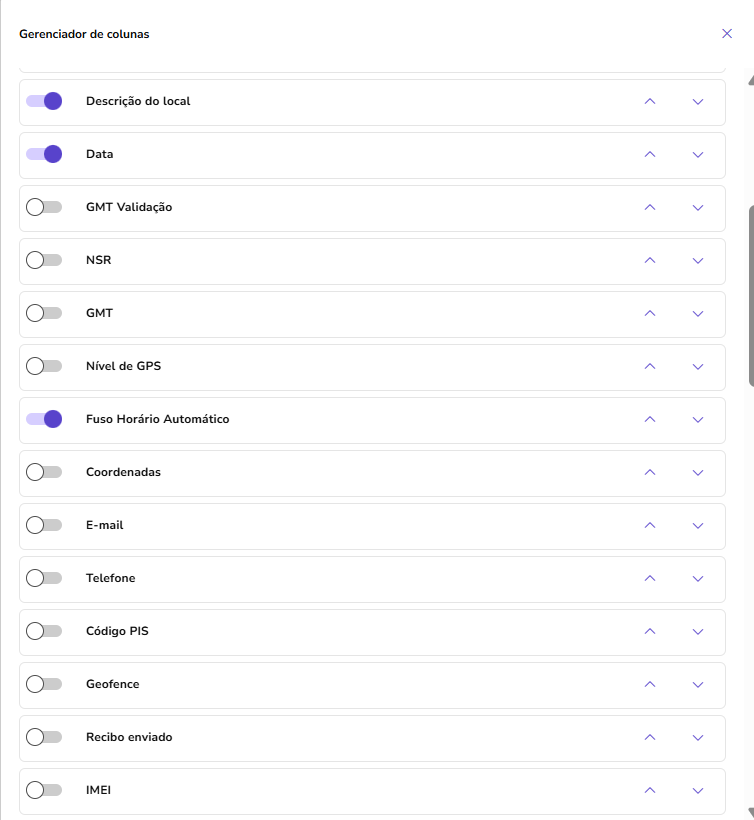
Task: Move Código PIS column up
Action: (650, 632)
